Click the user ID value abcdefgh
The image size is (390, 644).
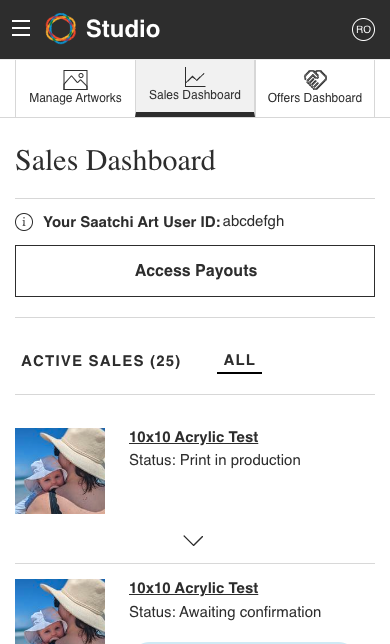tap(253, 221)
